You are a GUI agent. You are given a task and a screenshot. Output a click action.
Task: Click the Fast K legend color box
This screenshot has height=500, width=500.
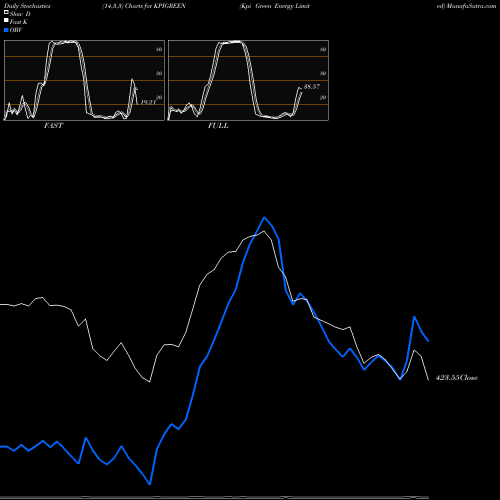[6, 21]
